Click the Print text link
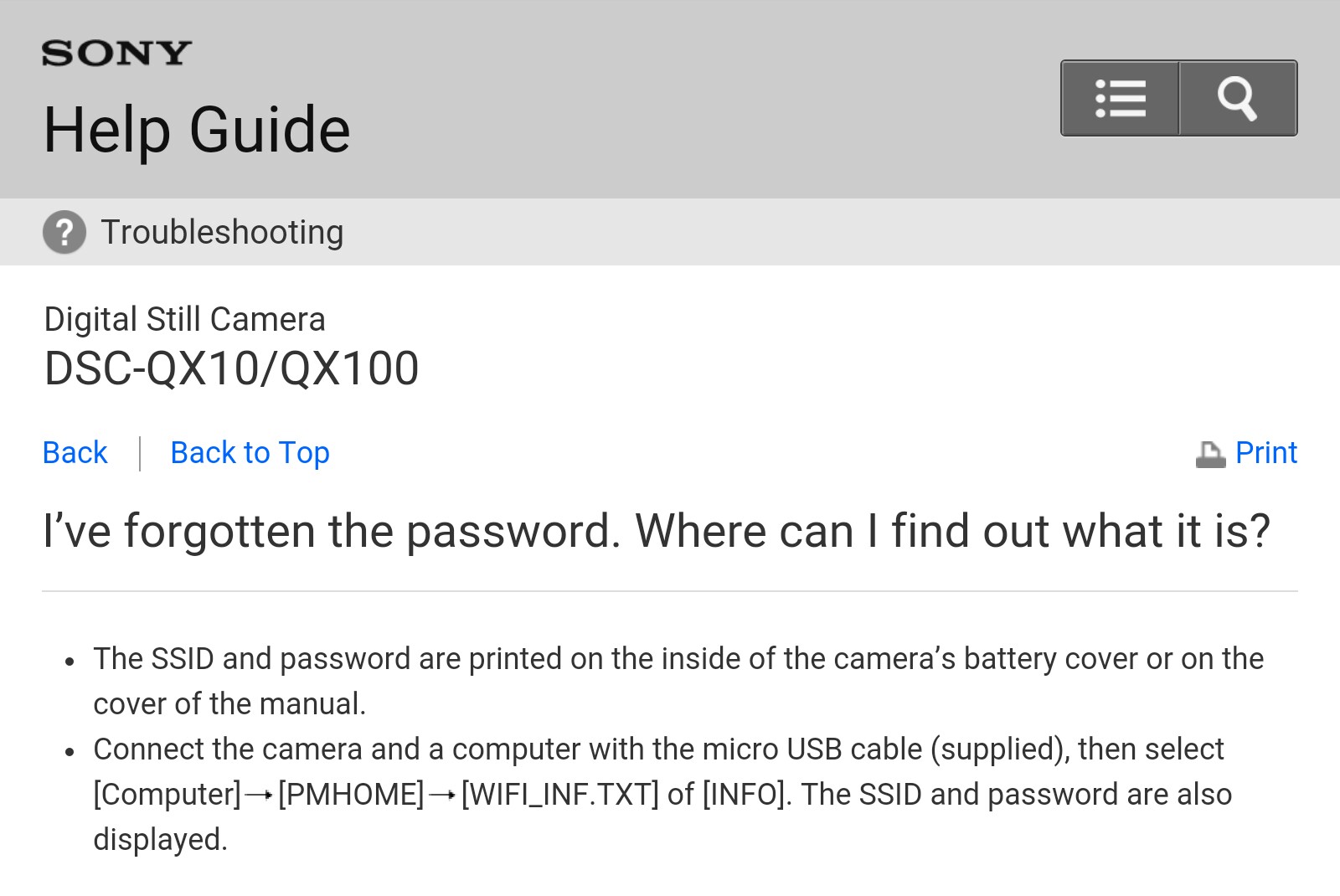 click(x=1265, y=453)
